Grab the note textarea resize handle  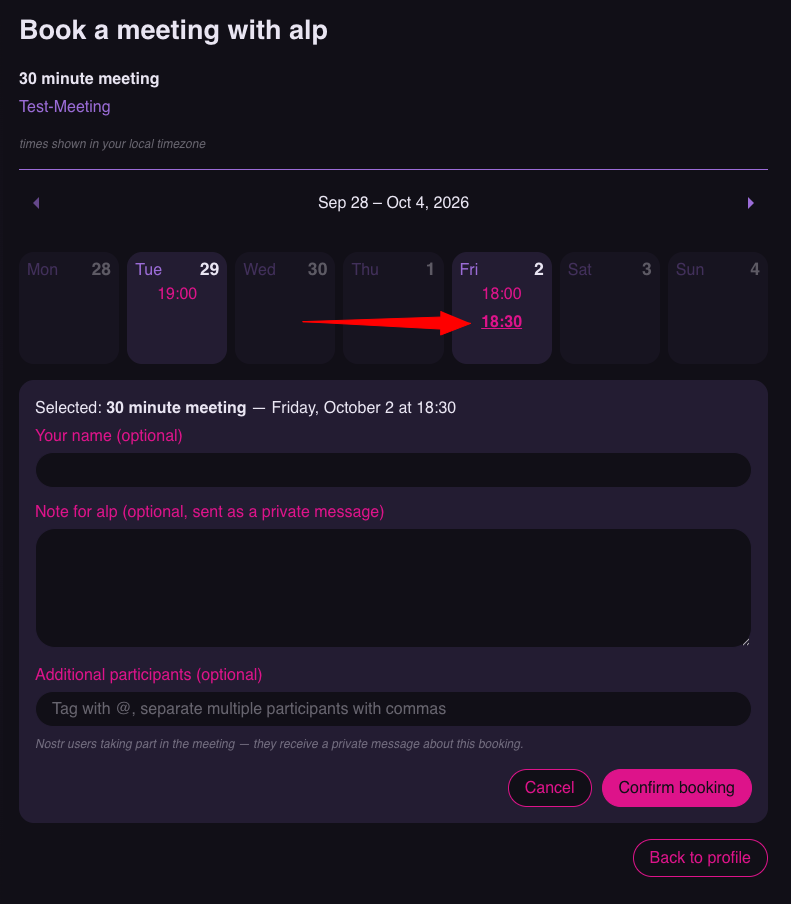[x=745, y=641]
